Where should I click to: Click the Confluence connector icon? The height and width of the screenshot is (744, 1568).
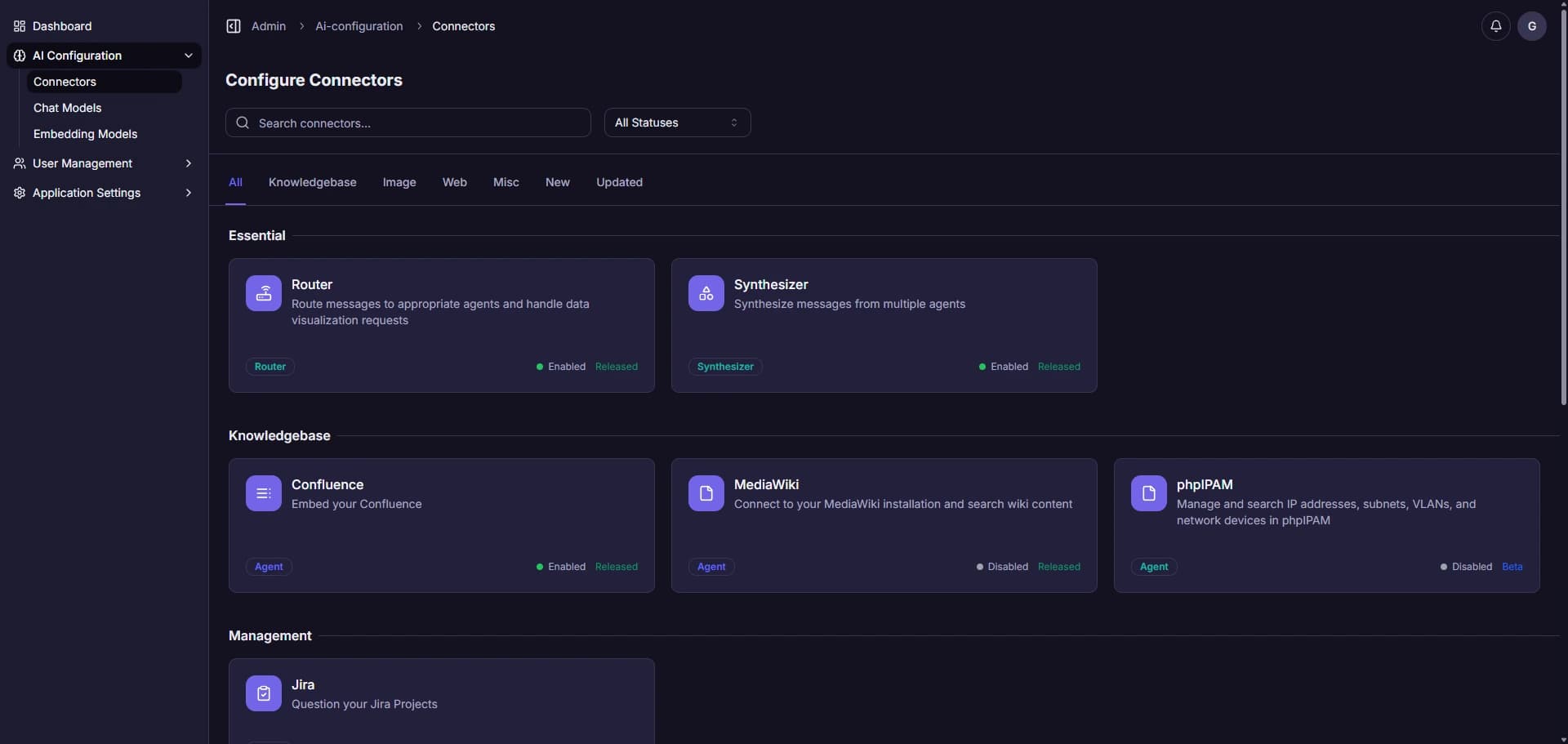(262, 493)
